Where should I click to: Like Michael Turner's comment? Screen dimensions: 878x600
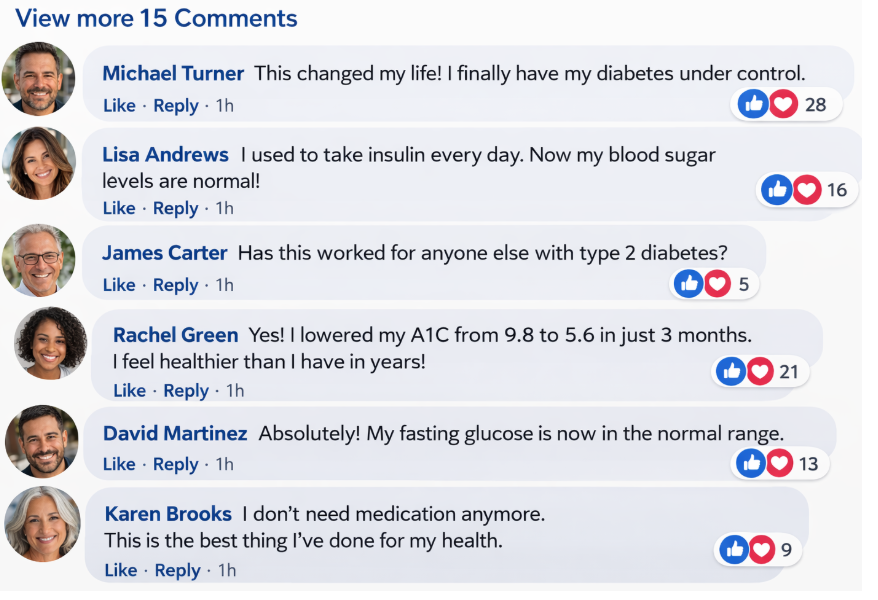[119, 106]
